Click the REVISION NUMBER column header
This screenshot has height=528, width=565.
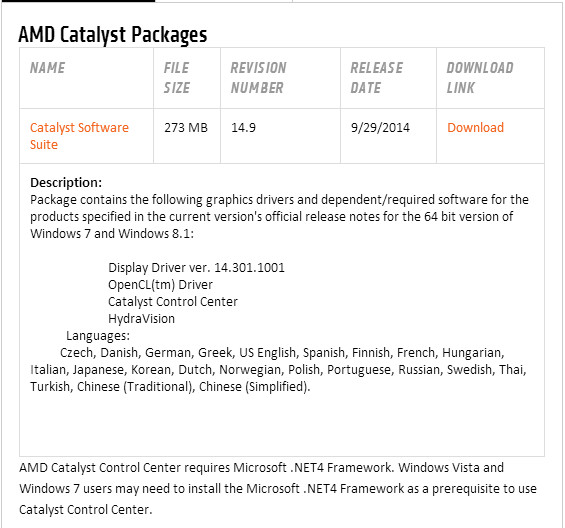click(x=258, y=78)
